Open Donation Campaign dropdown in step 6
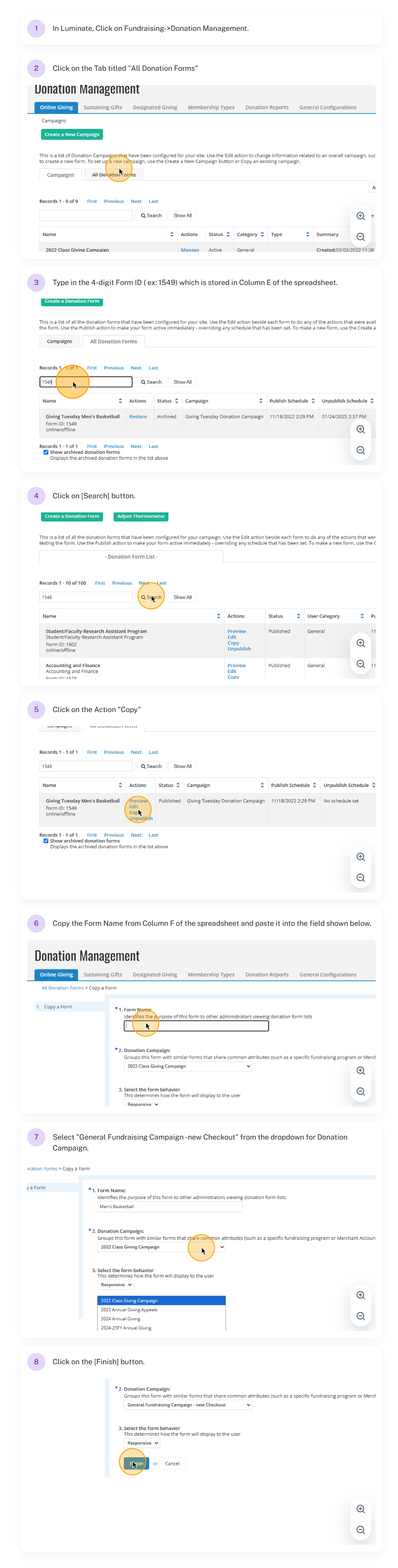 (x=188, y=1067)
